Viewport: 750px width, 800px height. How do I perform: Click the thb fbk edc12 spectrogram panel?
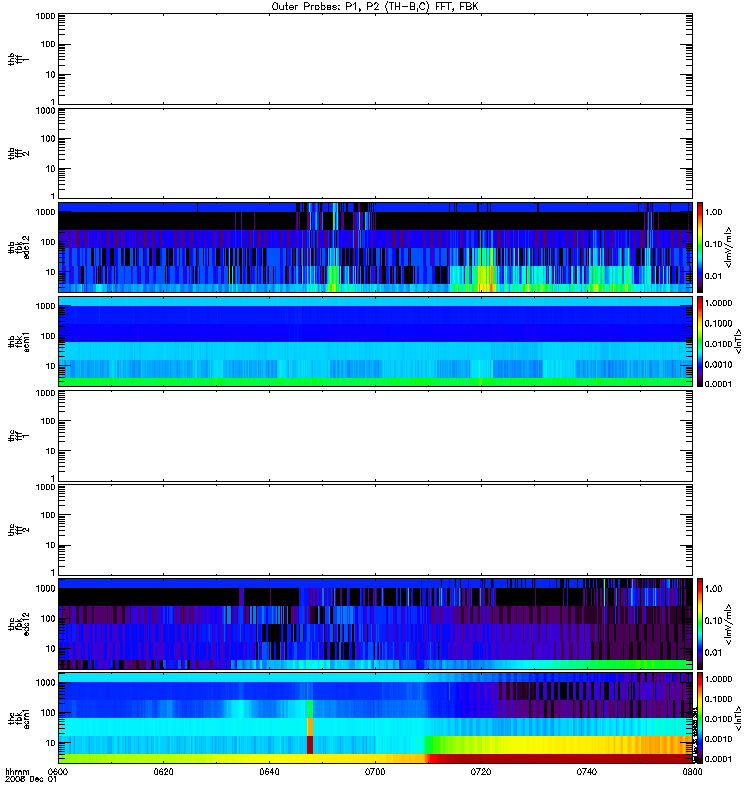click(375, 247)
